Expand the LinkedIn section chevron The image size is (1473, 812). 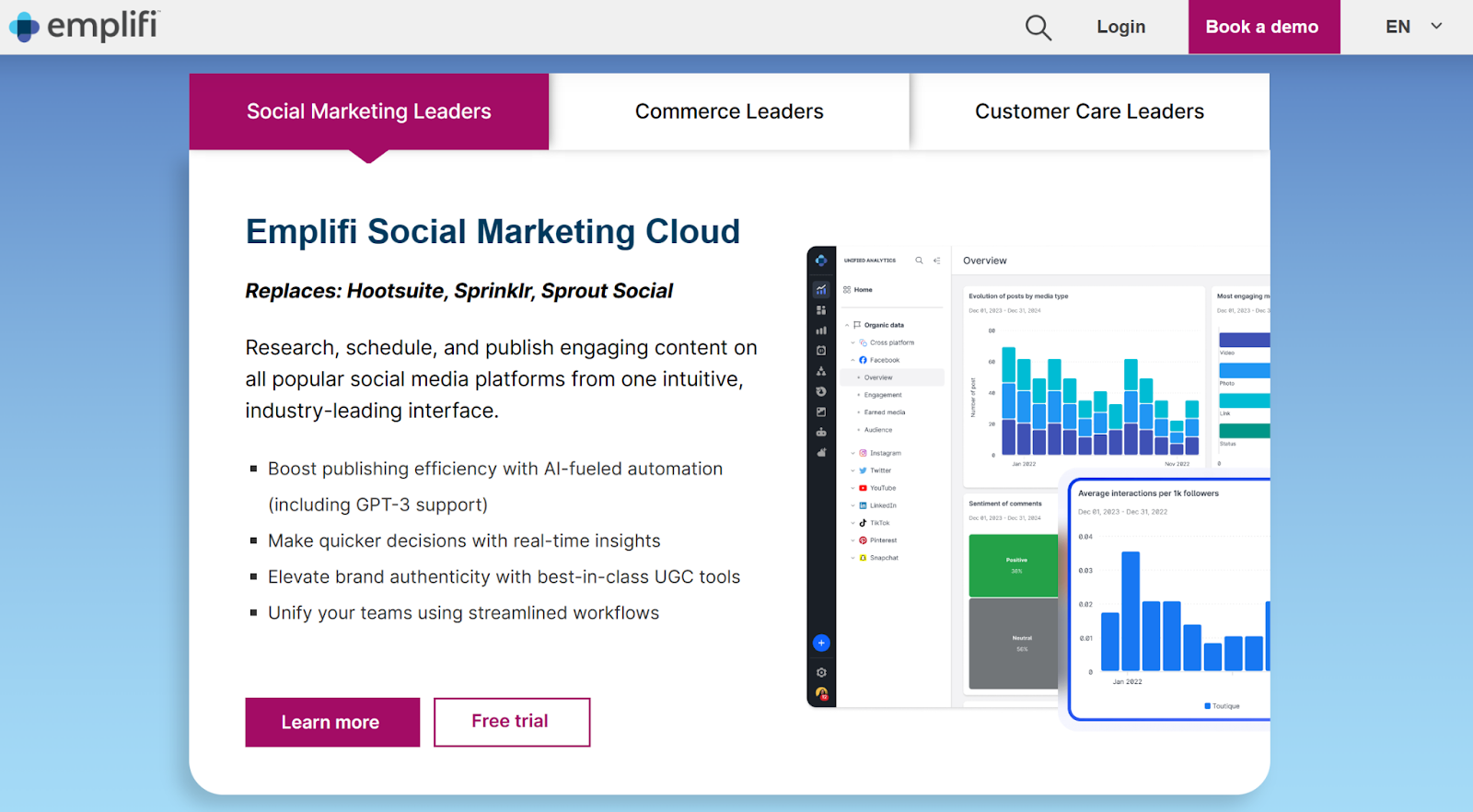pos(852,505)
